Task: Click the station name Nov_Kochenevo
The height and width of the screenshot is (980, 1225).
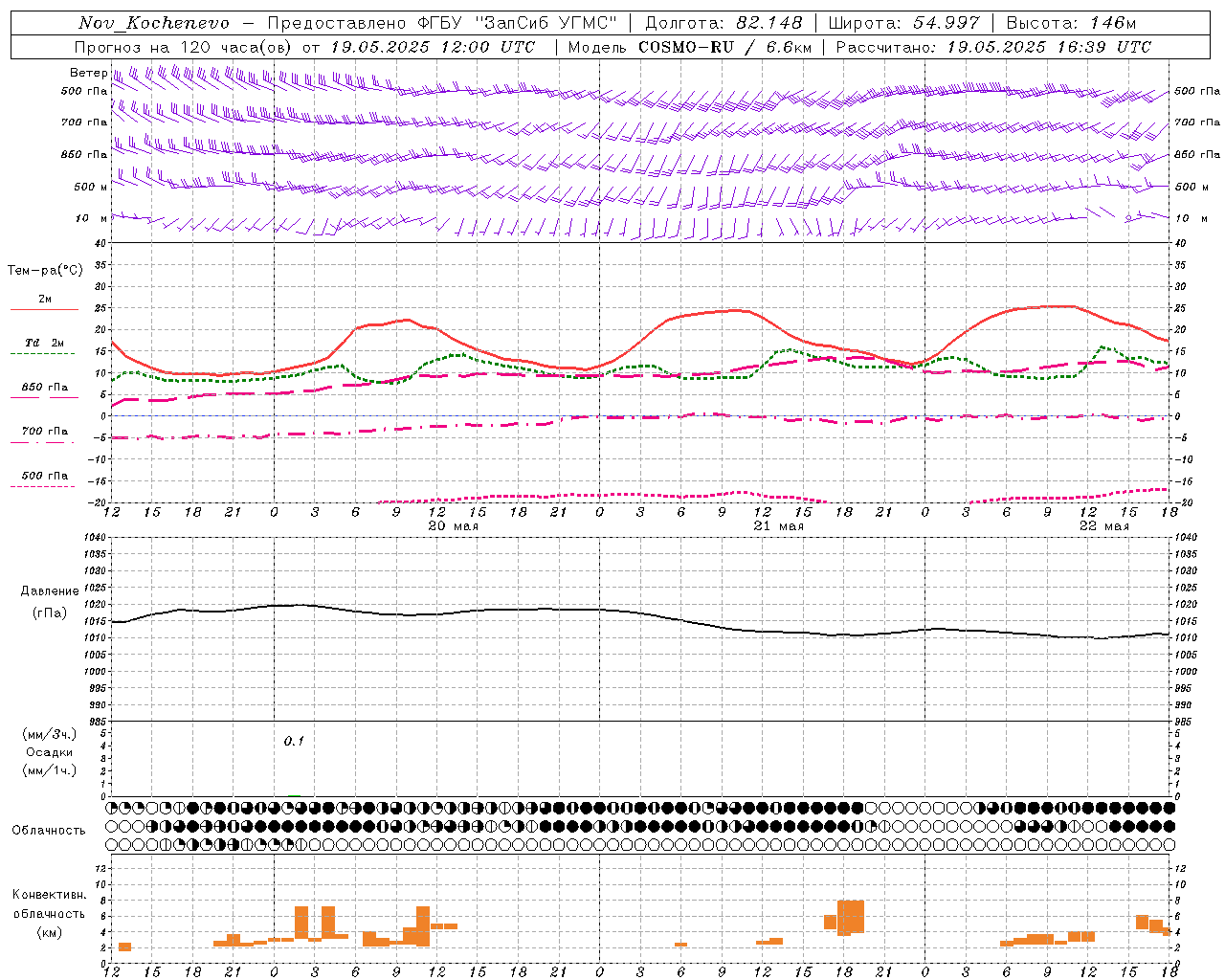Action: [x=154, y=23]
